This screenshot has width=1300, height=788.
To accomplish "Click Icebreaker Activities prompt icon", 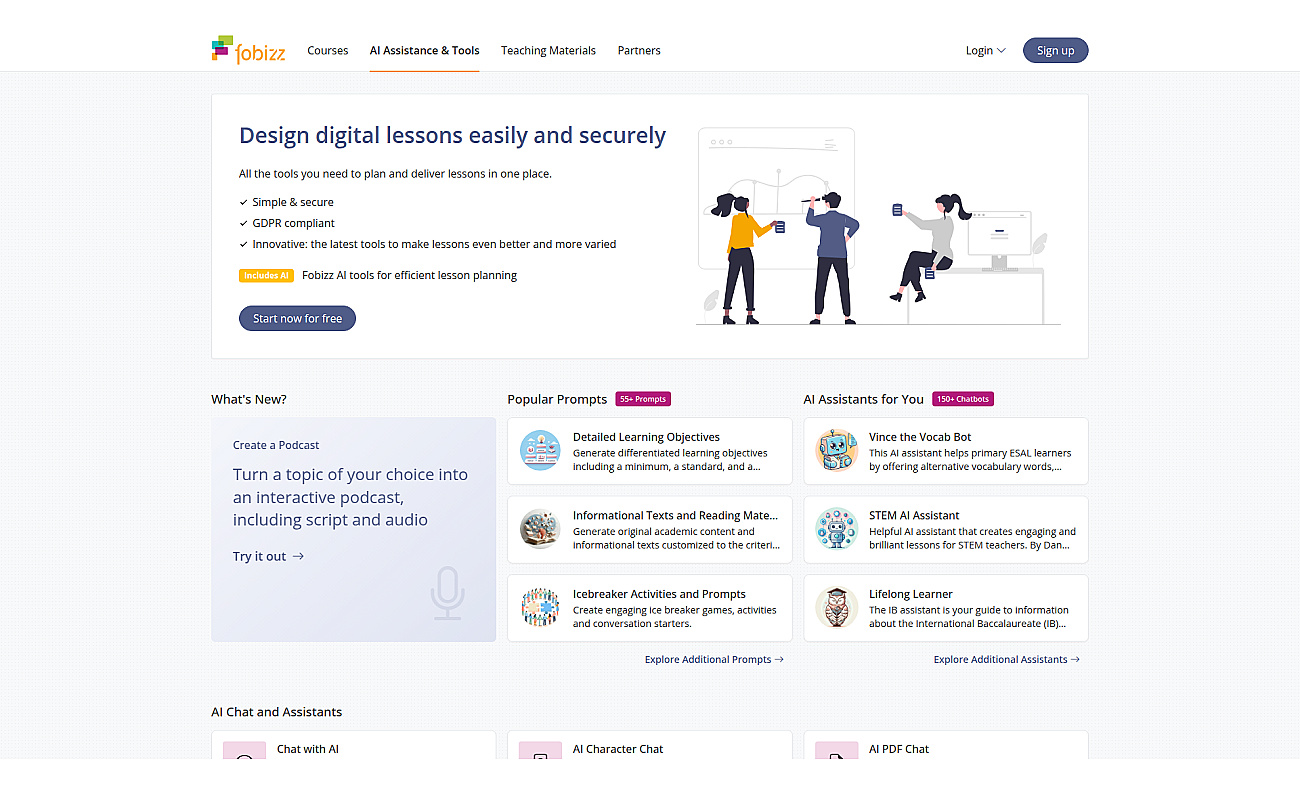I will click(x=540, y=608).
